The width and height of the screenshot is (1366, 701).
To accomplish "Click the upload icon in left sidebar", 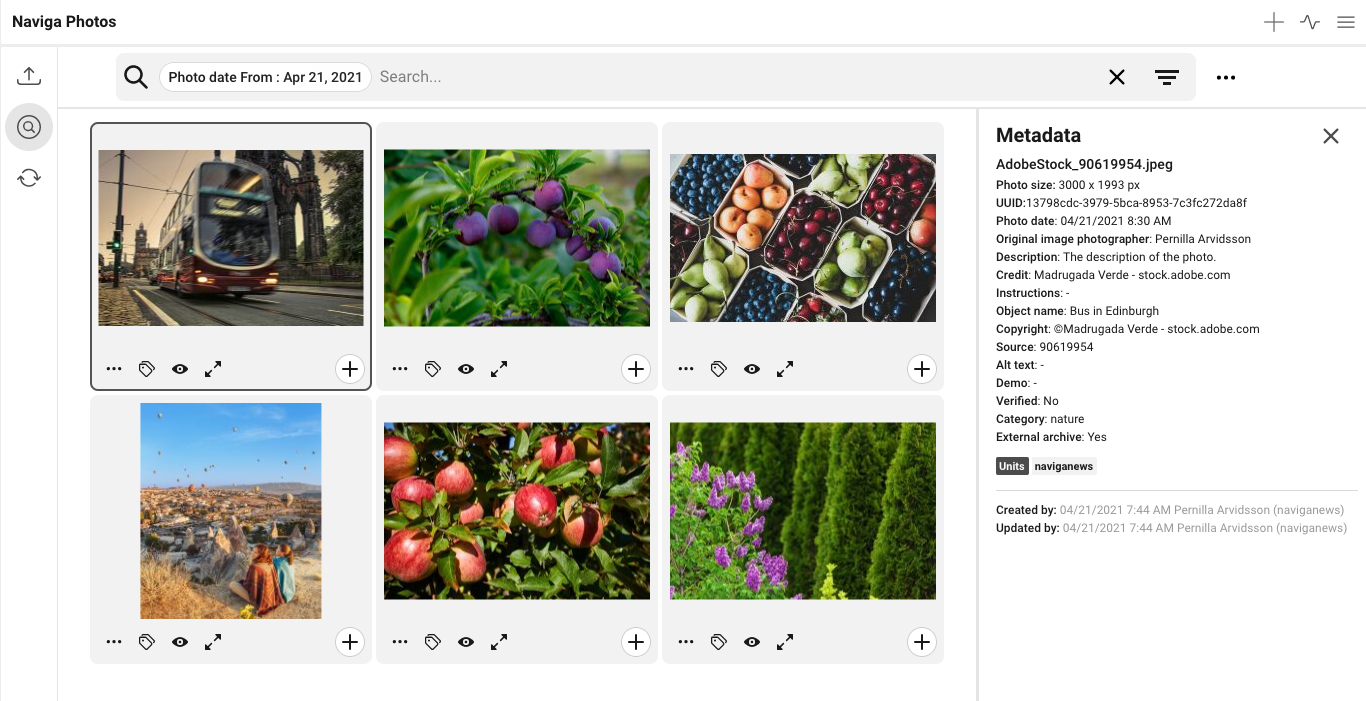I will point(29,76).
